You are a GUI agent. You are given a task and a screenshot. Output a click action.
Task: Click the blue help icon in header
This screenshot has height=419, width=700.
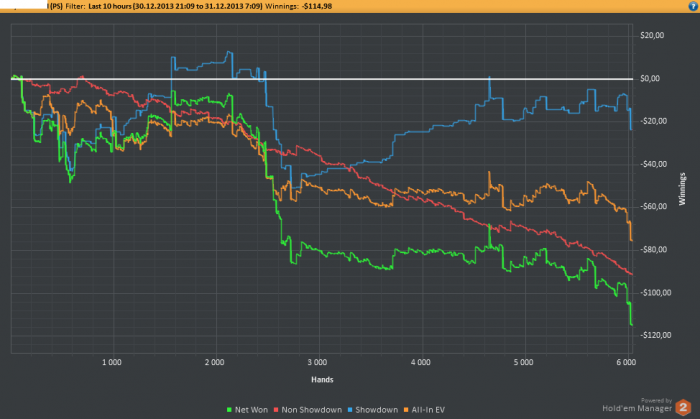point(694,6)
